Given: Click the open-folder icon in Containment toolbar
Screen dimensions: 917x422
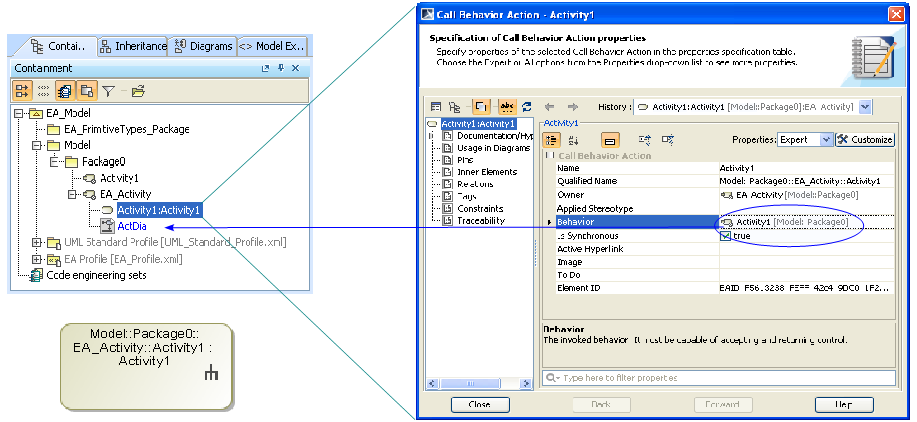Looking at the screenshot, I should [x=139, y=91].
